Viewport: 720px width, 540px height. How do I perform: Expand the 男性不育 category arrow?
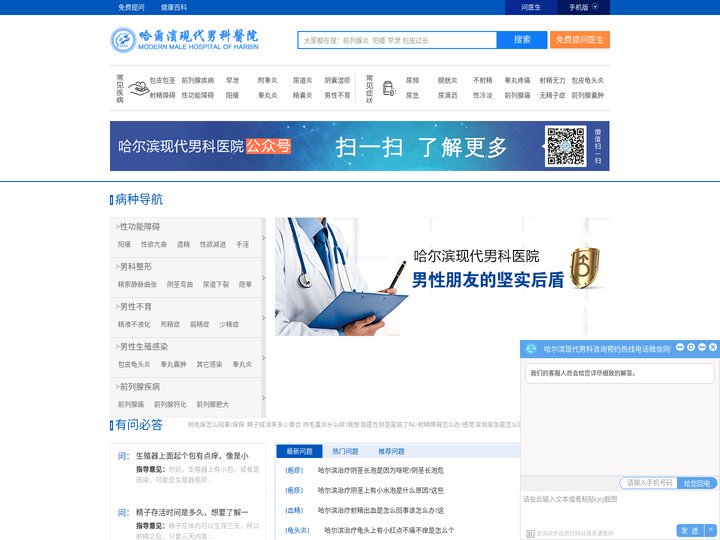pos(264,318)
